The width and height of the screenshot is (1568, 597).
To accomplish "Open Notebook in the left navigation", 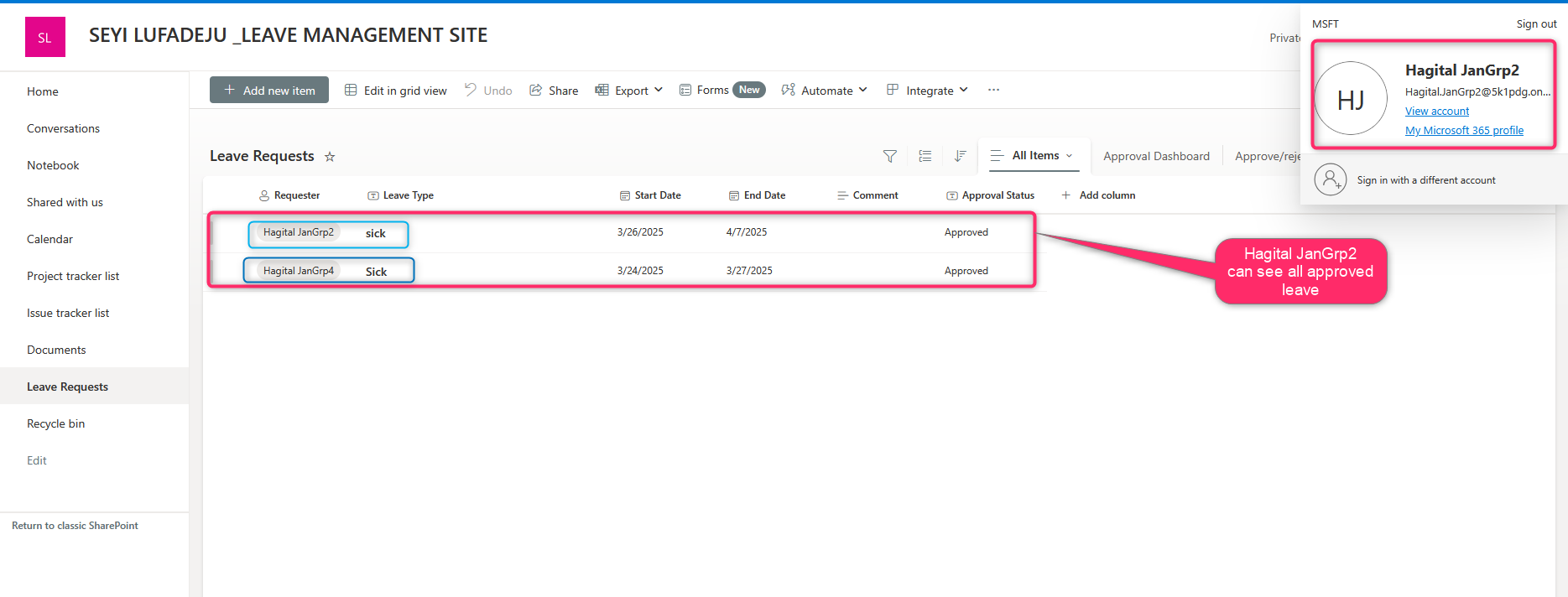I will pos(53,165).
